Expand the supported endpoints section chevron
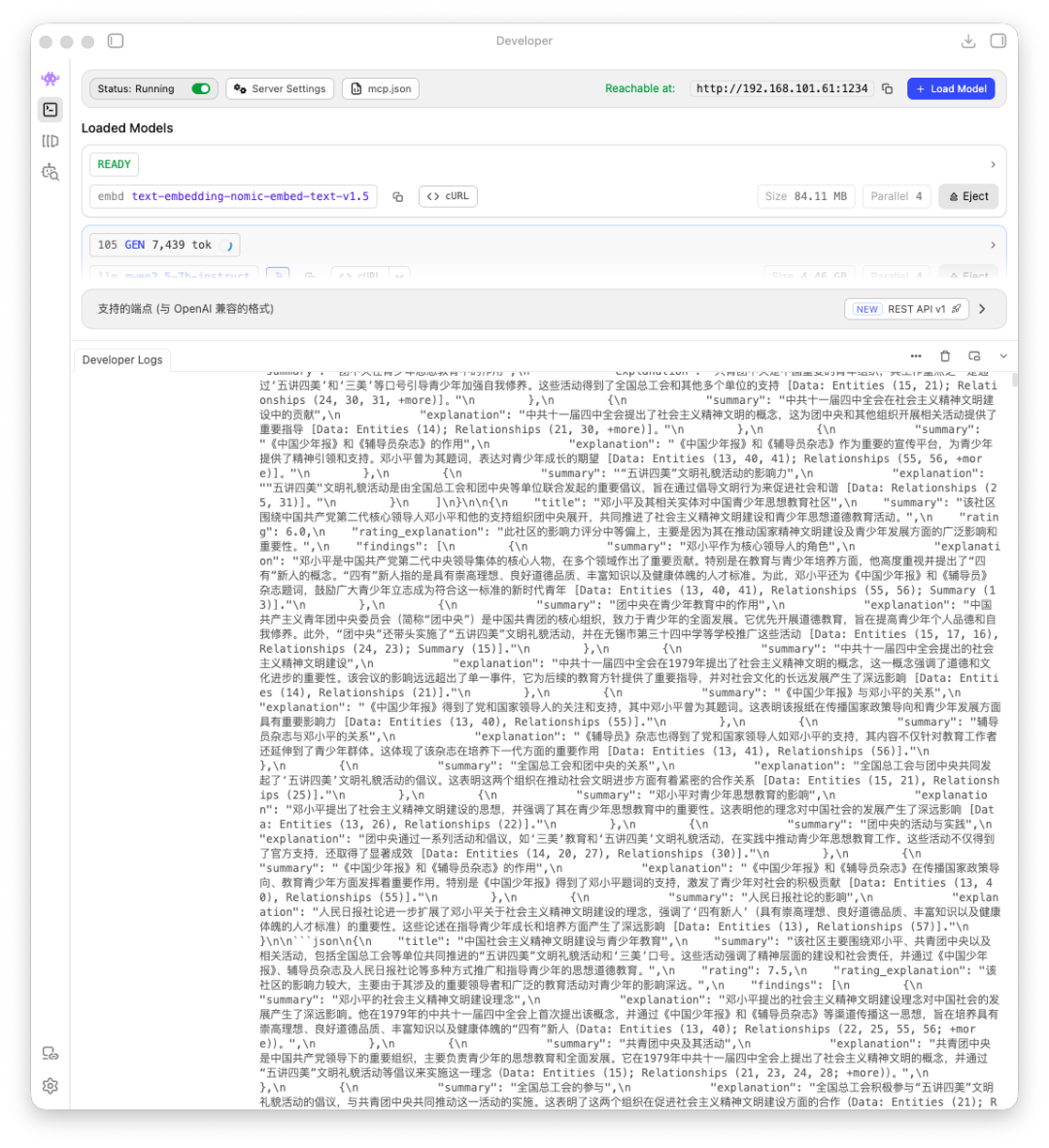 [982, 309]
